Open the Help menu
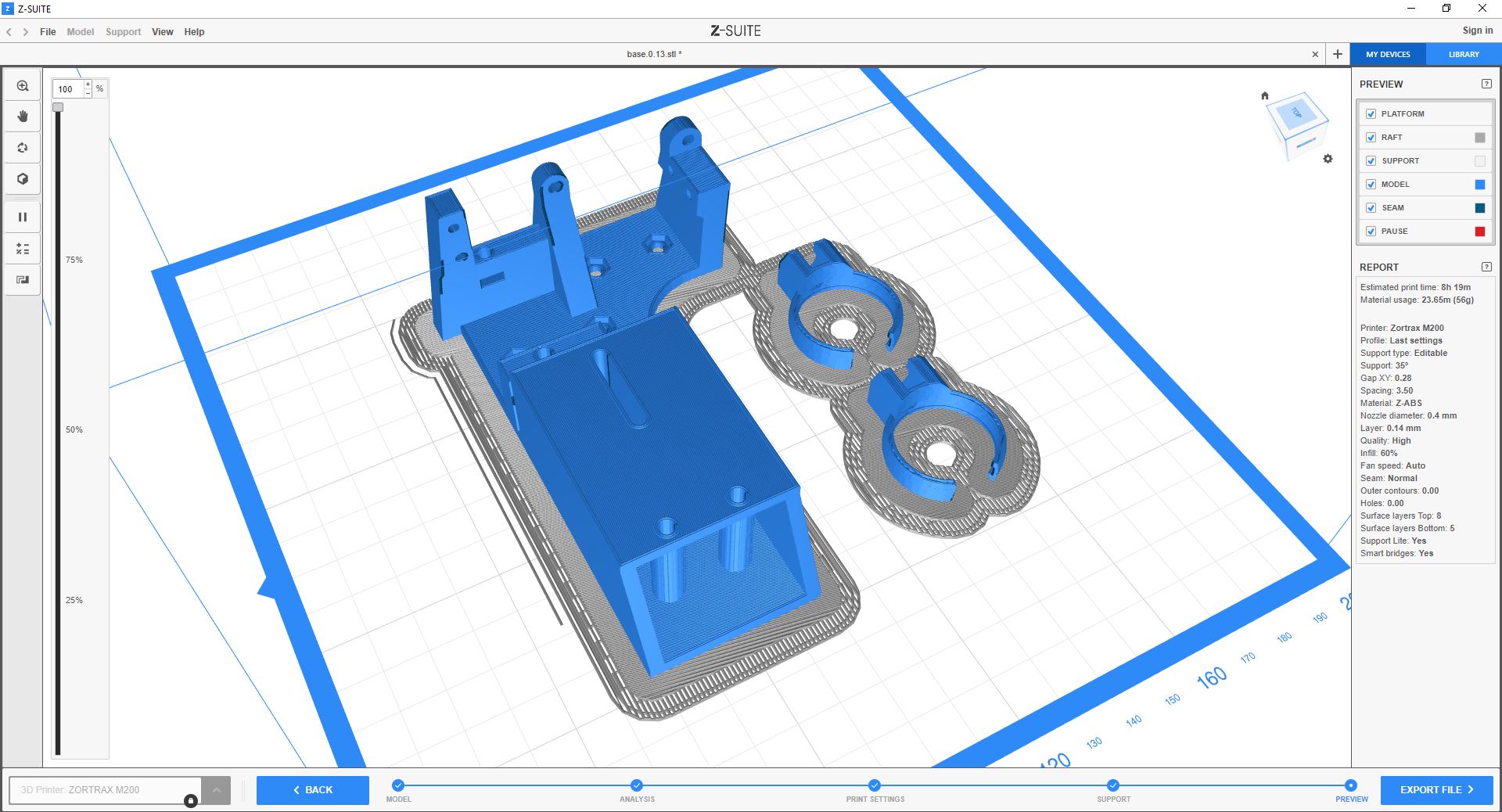The image size is (1502, 812). tap(194, 32)
